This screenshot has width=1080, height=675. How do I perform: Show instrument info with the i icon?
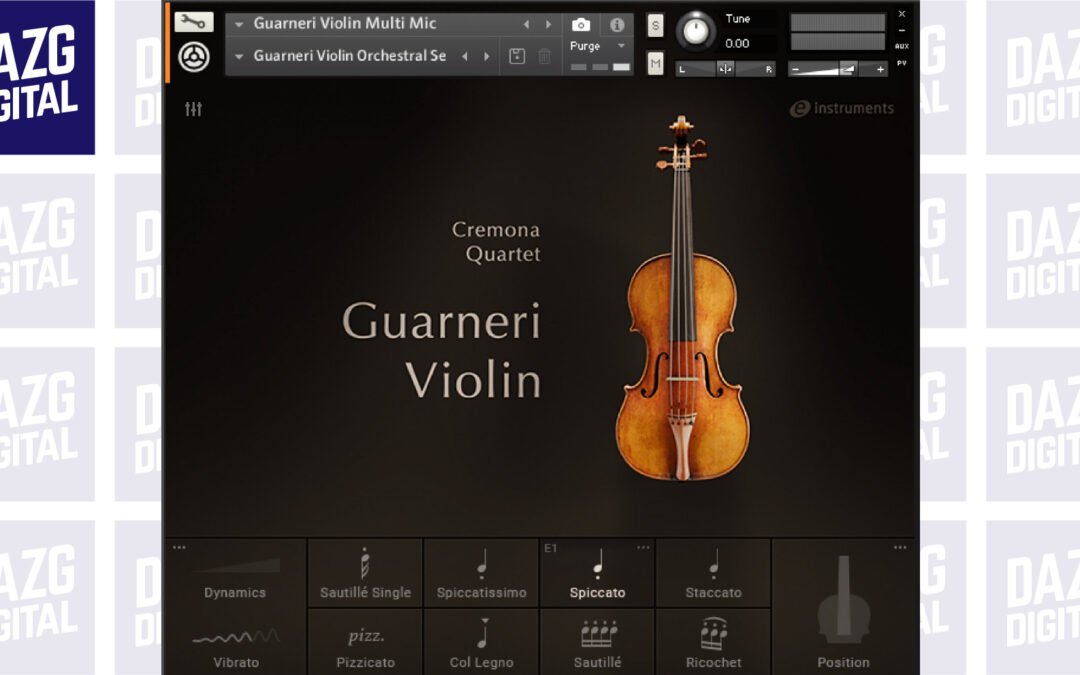[617, 25]
